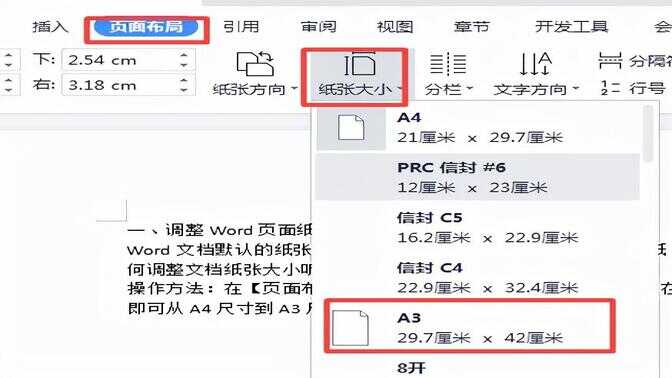The width and height of the screenshot is (672, 378).
Task: Select the 章节 tab
Action: click(471, 27)
